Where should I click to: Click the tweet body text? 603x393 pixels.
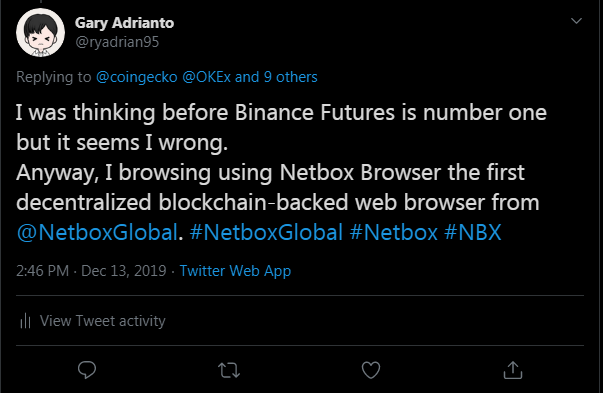(281, 172)
